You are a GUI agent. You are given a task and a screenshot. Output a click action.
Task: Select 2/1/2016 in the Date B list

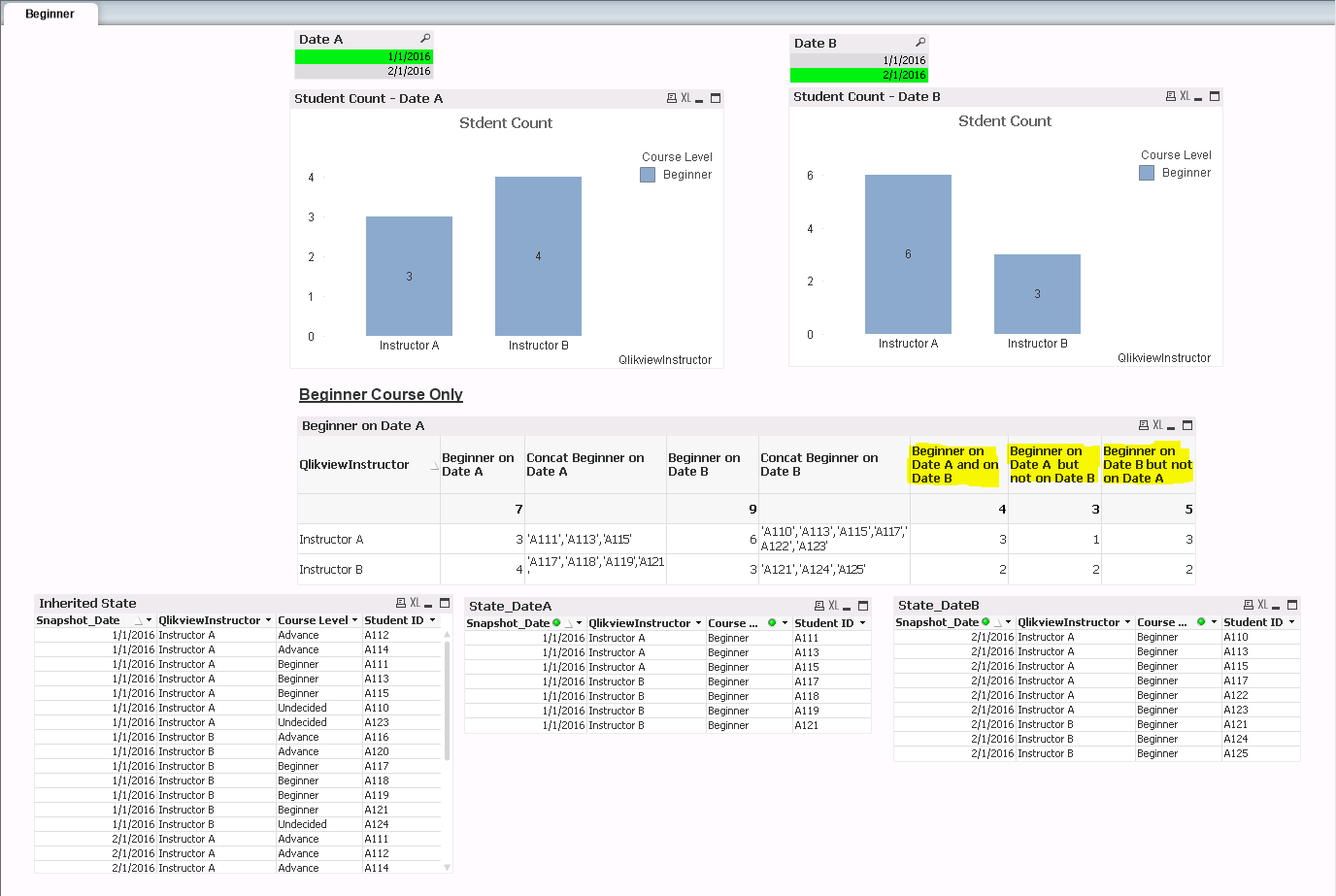[x=859, y=75]
